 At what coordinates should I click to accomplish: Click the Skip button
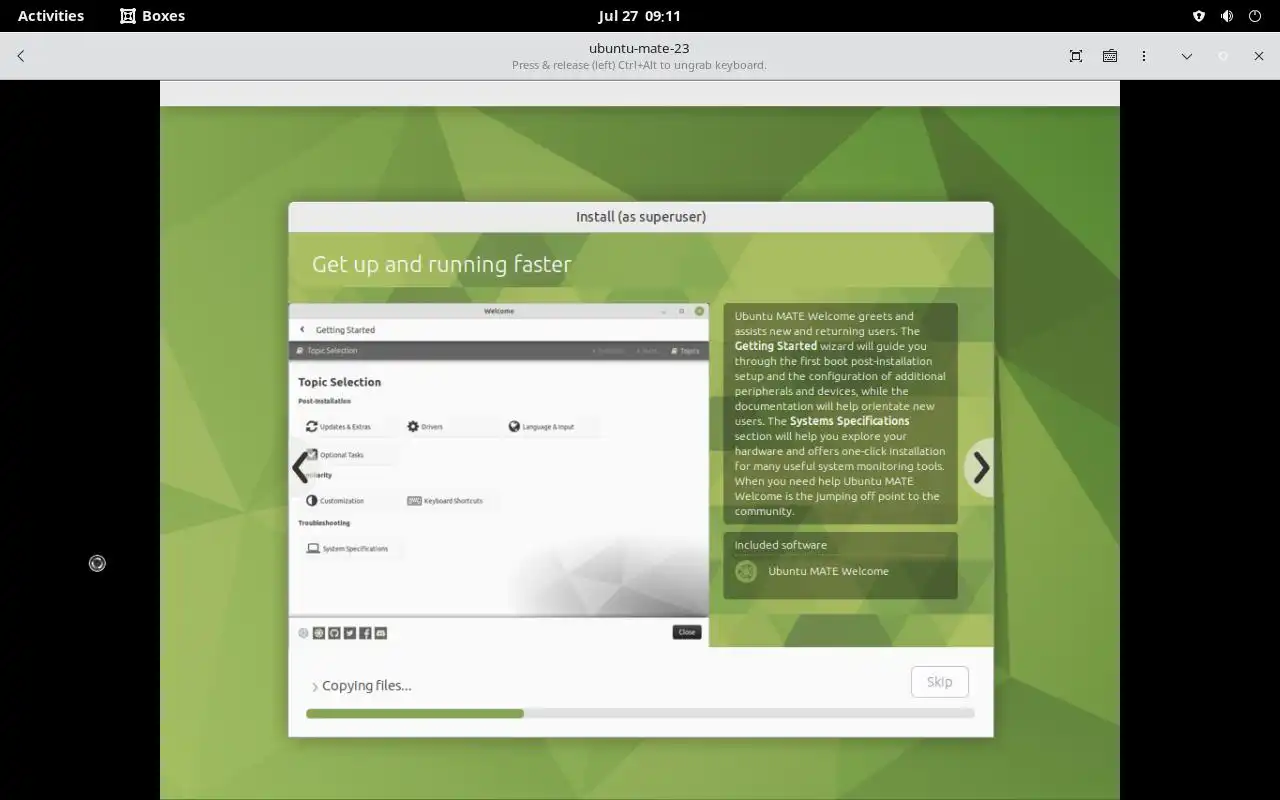[x=939, y=682]
